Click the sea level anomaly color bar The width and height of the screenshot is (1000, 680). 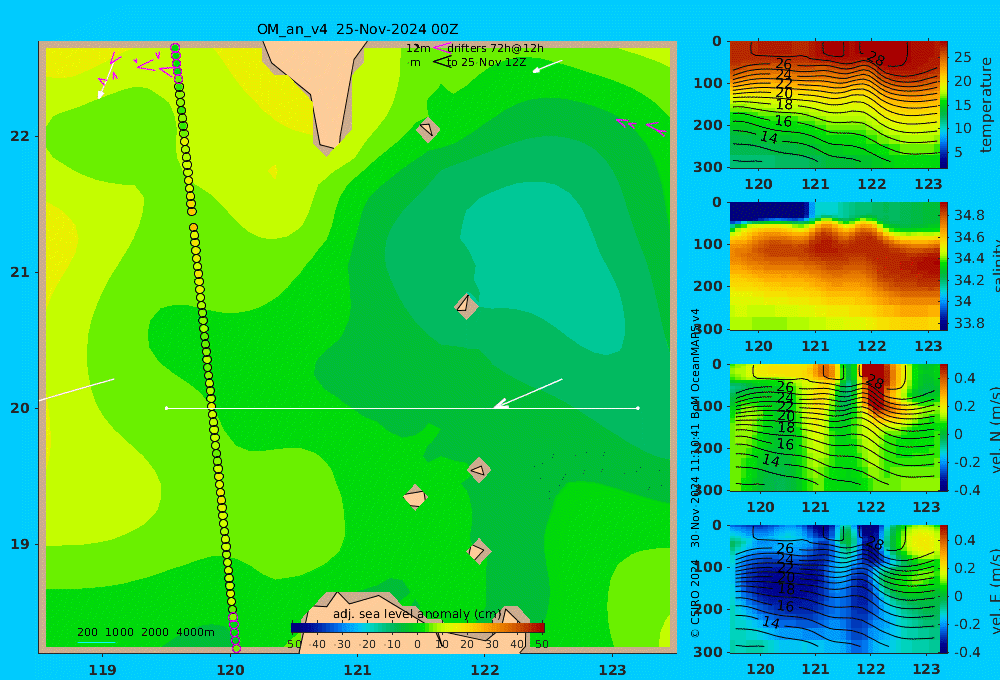tap(418, 628)
